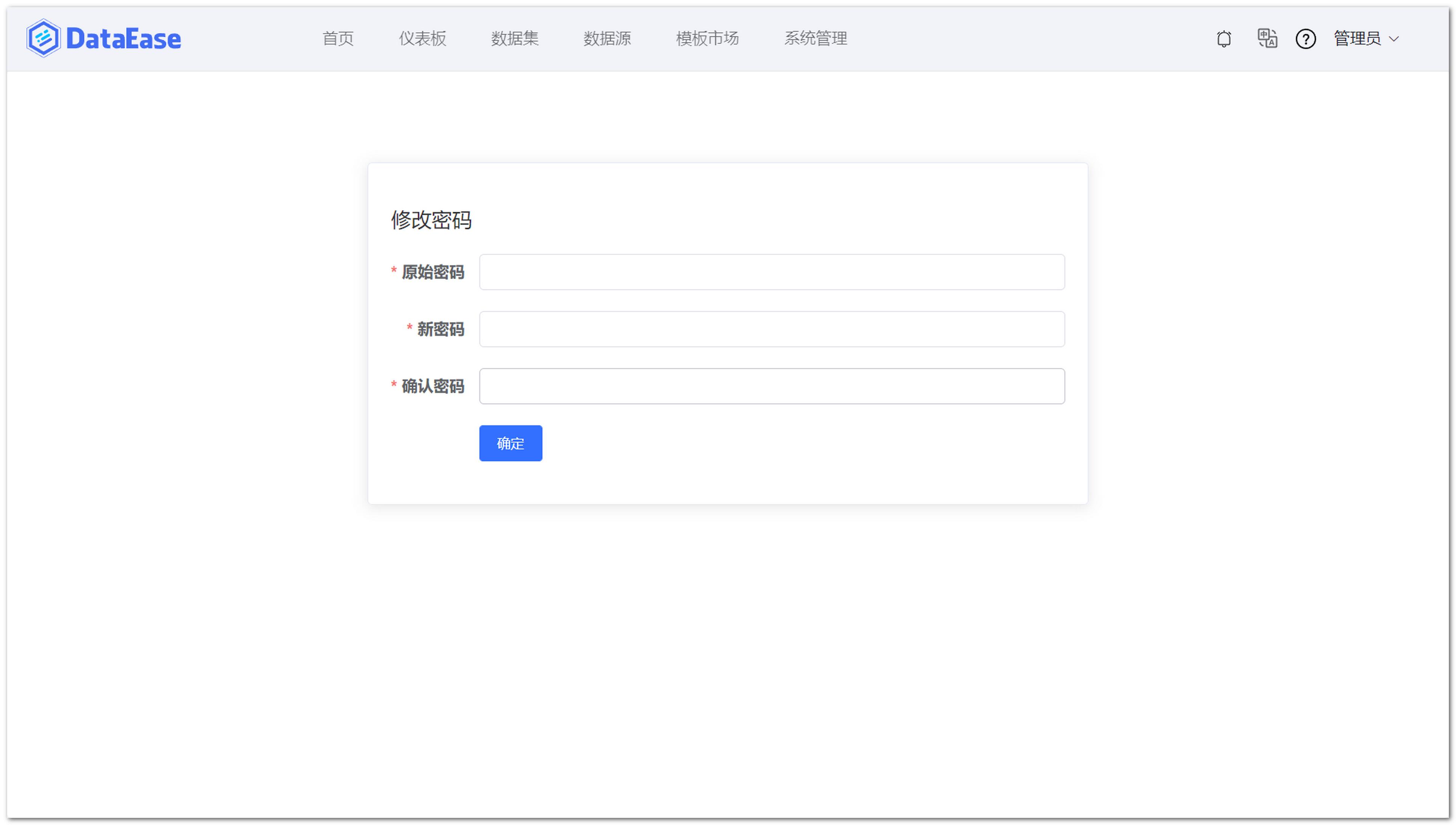Image resolution: width=1456 pixels, height=825 pixels.
Task: Open the 数据集 navigation tab
Action: coord(515,39)
